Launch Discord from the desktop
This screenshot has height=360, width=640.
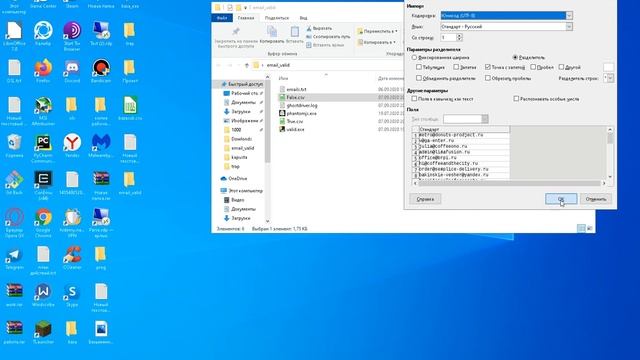point(72,70)
